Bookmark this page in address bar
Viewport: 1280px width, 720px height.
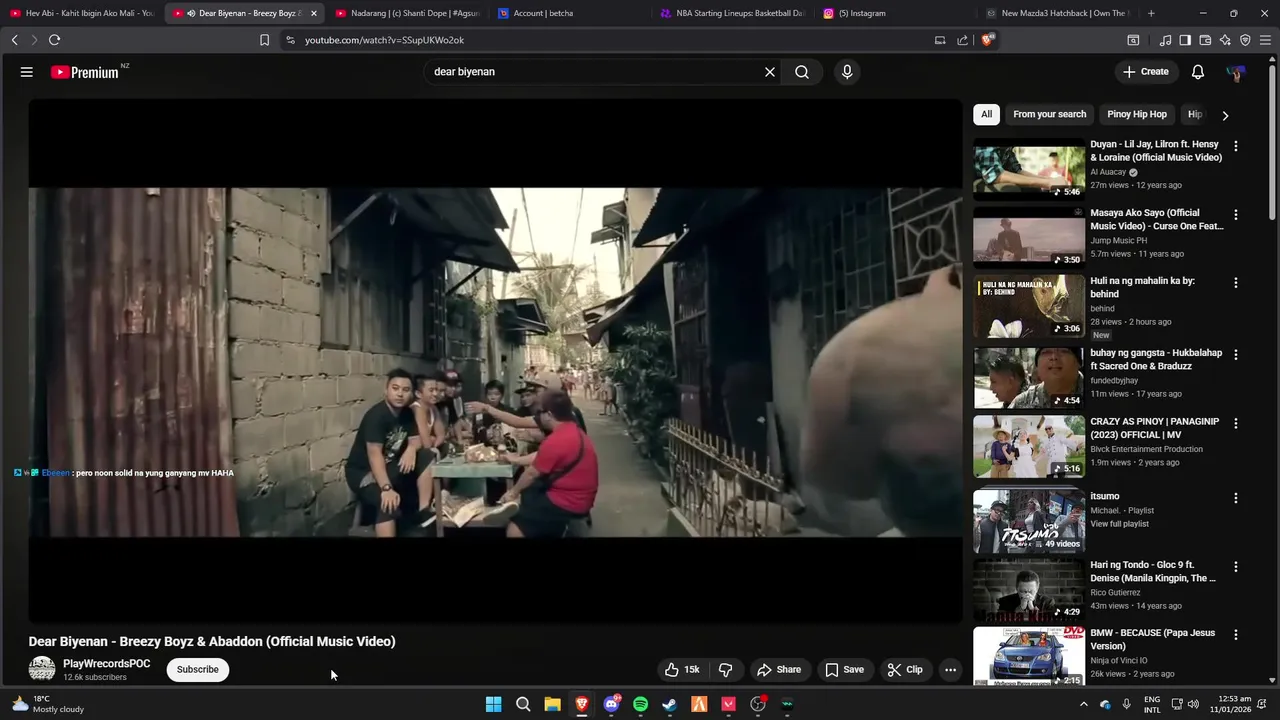click(x=264, y=40)
